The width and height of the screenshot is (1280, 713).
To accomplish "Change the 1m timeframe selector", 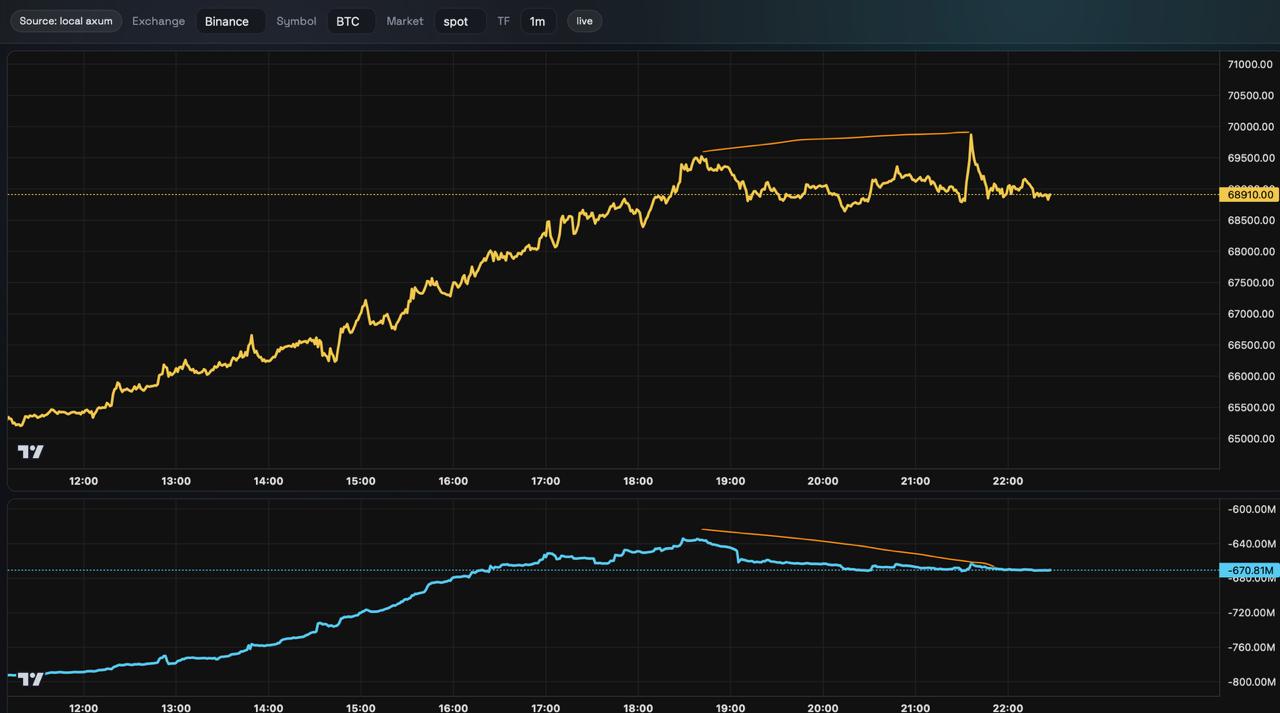I will point(538,21).
